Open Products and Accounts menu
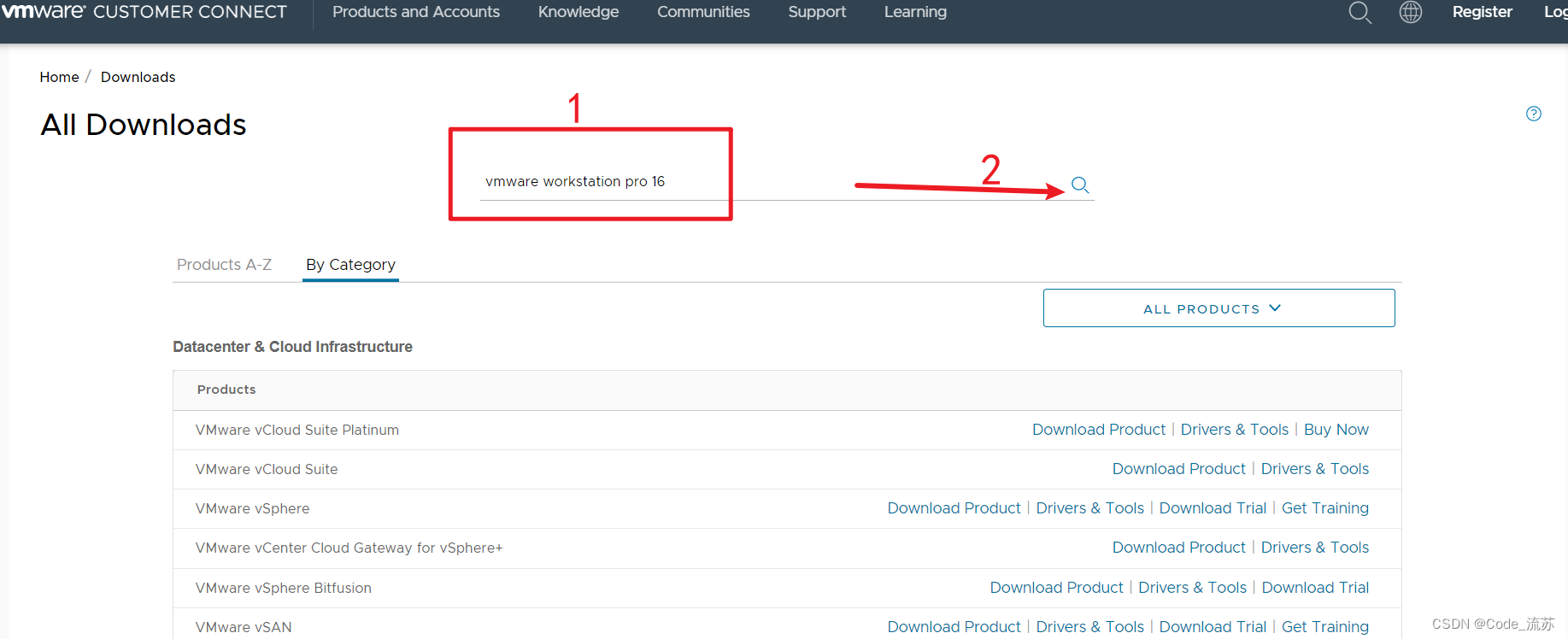The image size is (1568, 639). pos(416,12)
